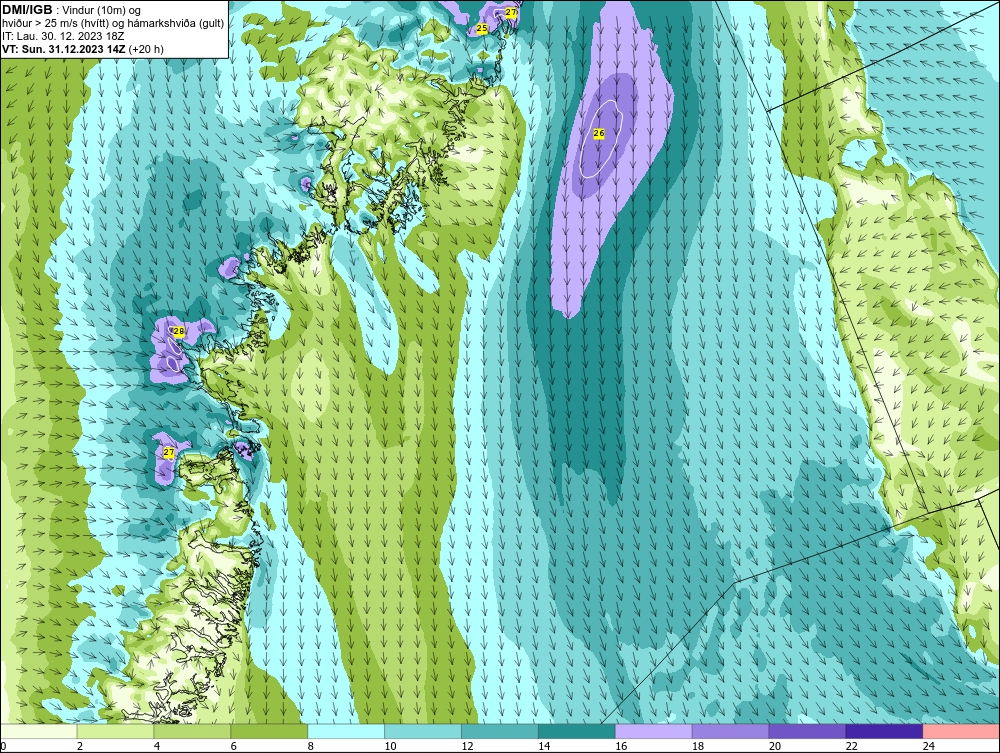Click the legend scale value "24"

929,746
